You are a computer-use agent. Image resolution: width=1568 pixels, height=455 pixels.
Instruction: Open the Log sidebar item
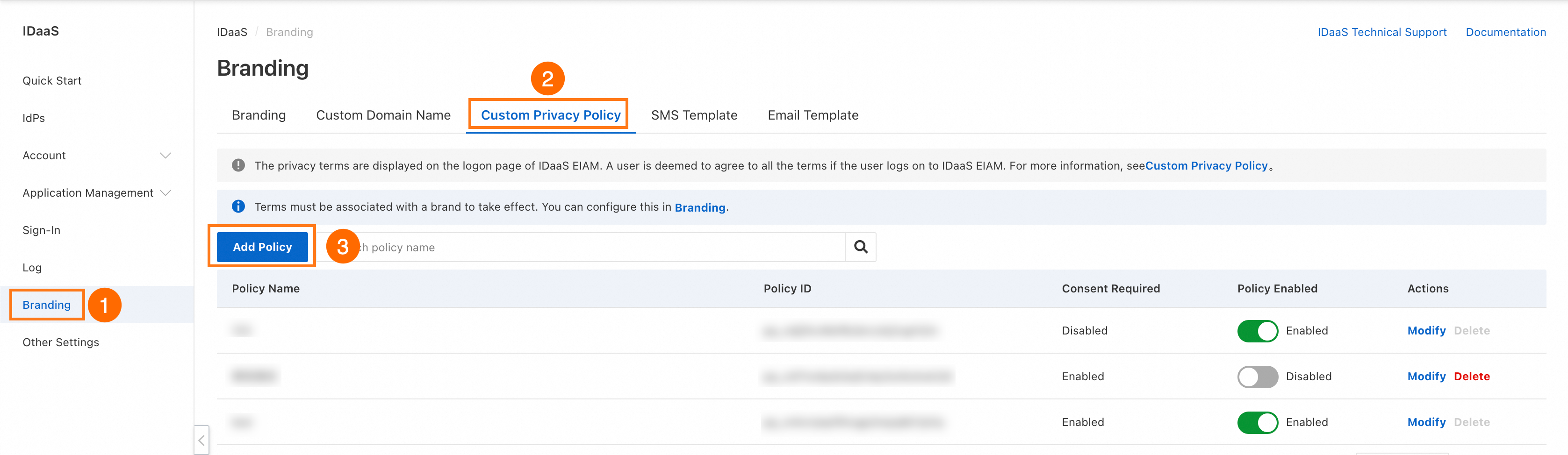click(x=32, y=268)
